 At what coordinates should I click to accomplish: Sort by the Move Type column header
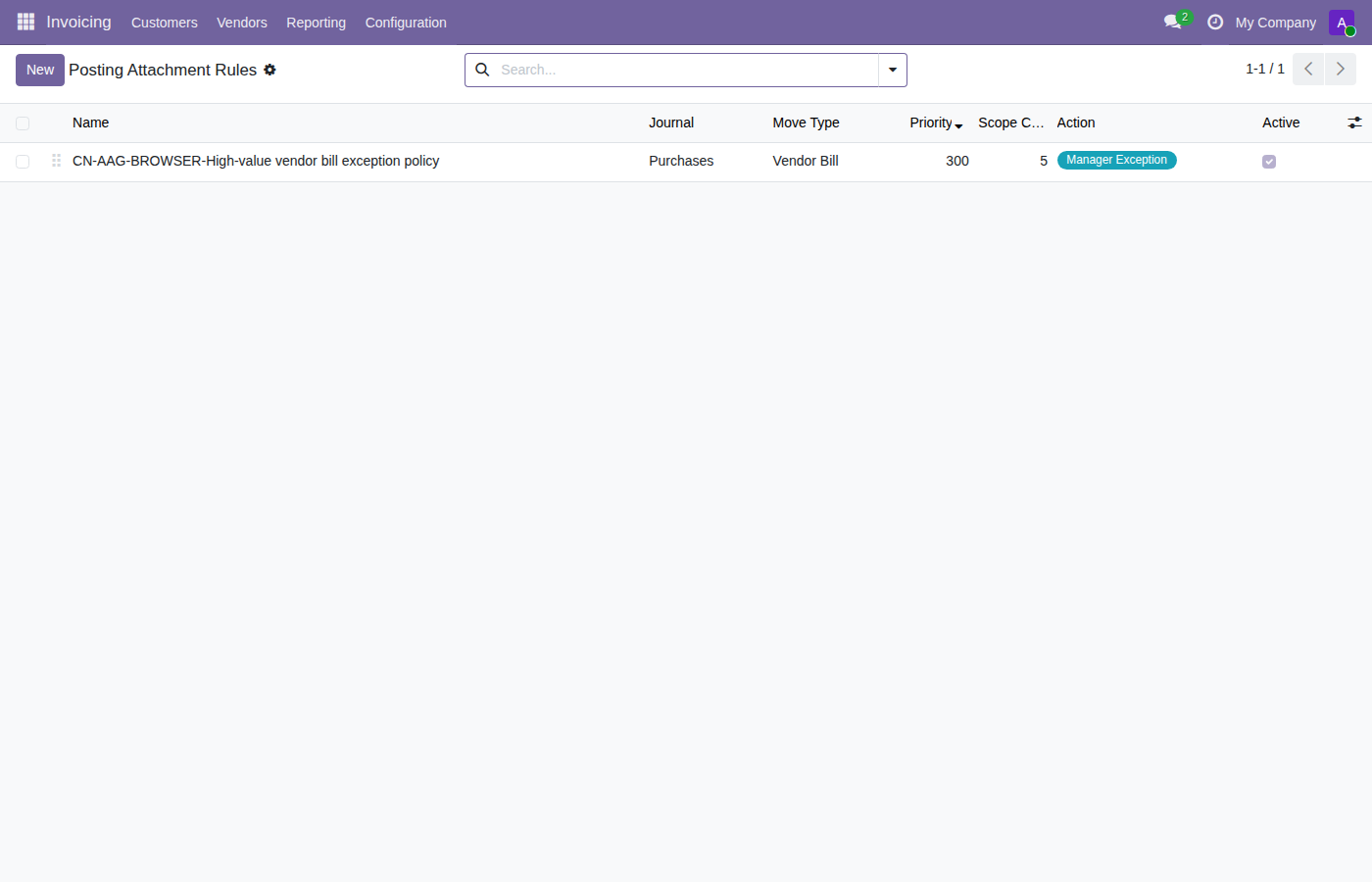point(806,122)
